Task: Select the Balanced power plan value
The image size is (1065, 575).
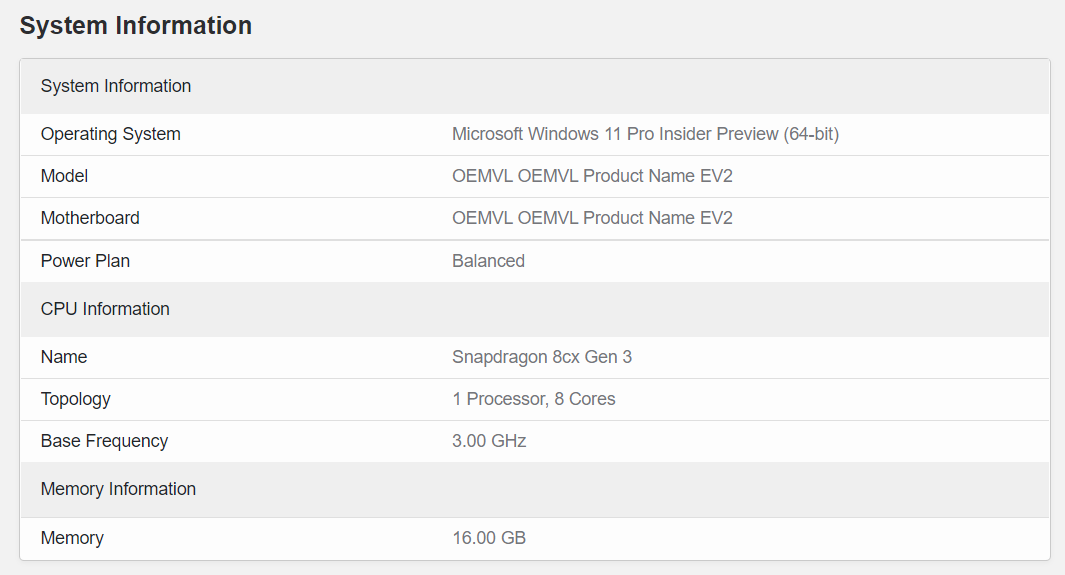Action: (488, 261)
